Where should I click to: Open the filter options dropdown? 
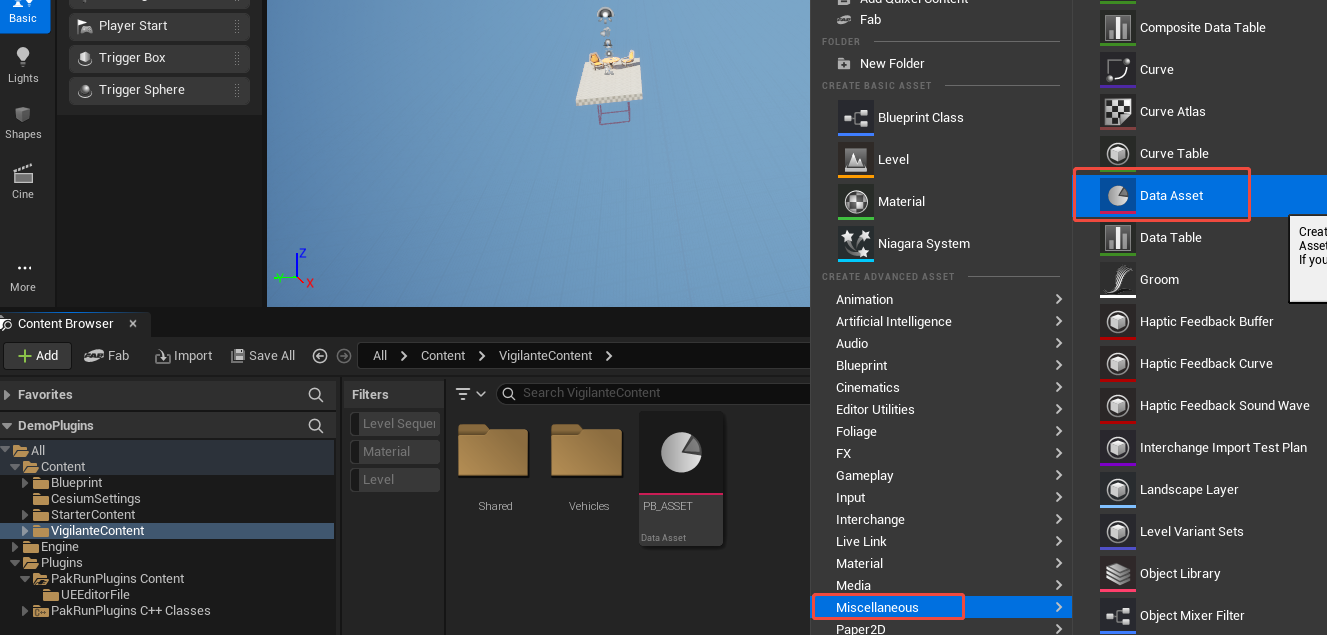click(x=470, y=394)
